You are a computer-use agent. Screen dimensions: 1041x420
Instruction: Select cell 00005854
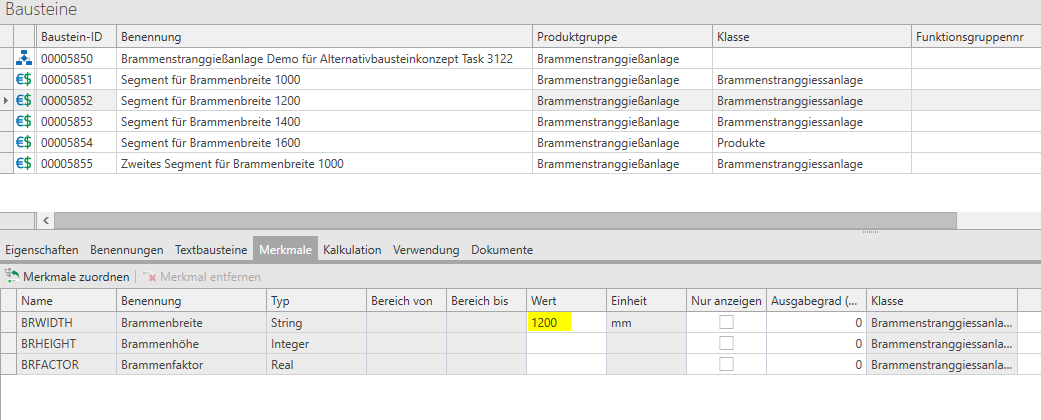tap(76, 143)
